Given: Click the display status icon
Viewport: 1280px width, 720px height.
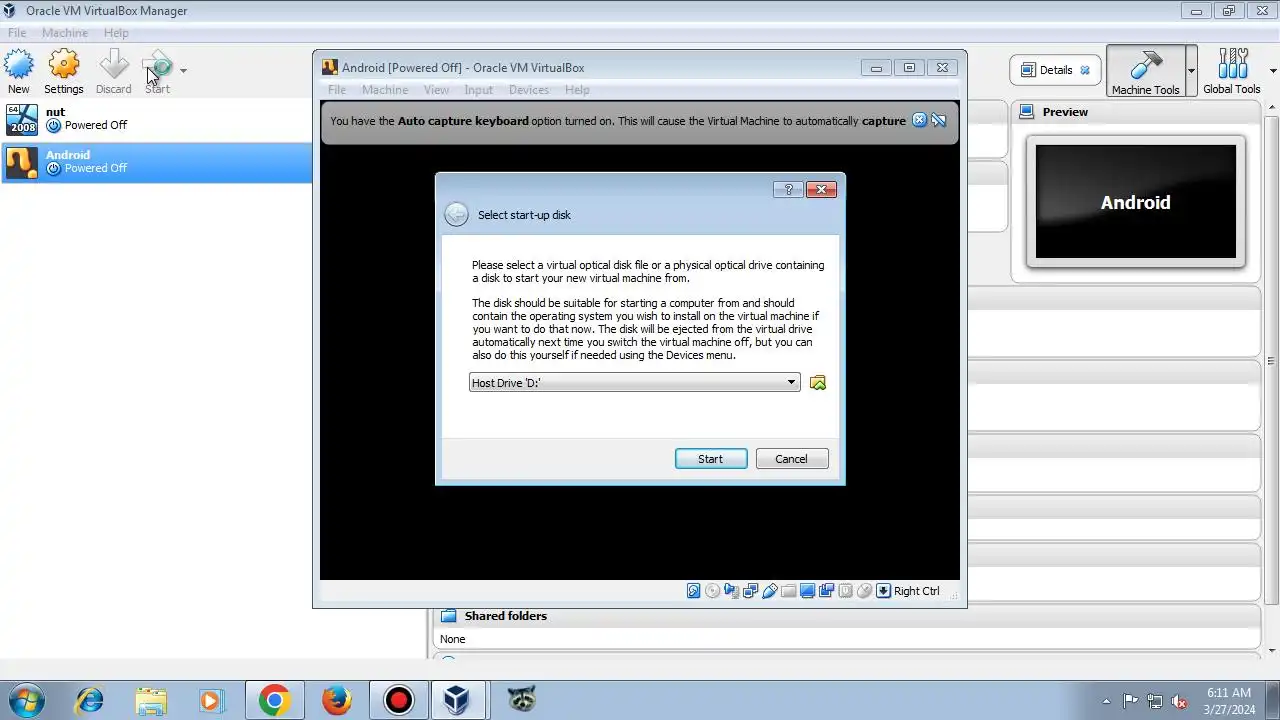Looking at the screenshot, I should tap(807, 591).
